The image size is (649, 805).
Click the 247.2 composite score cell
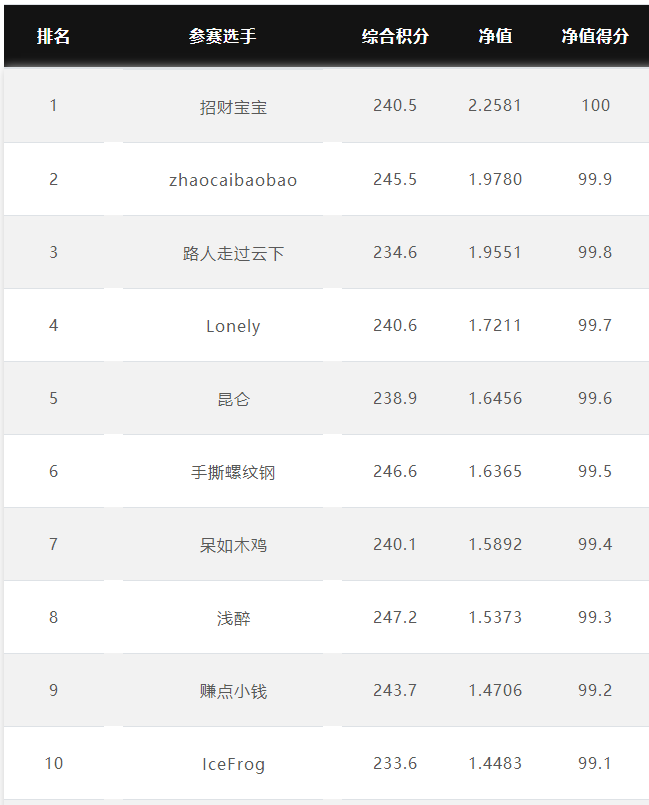click(x=395, y=617)
